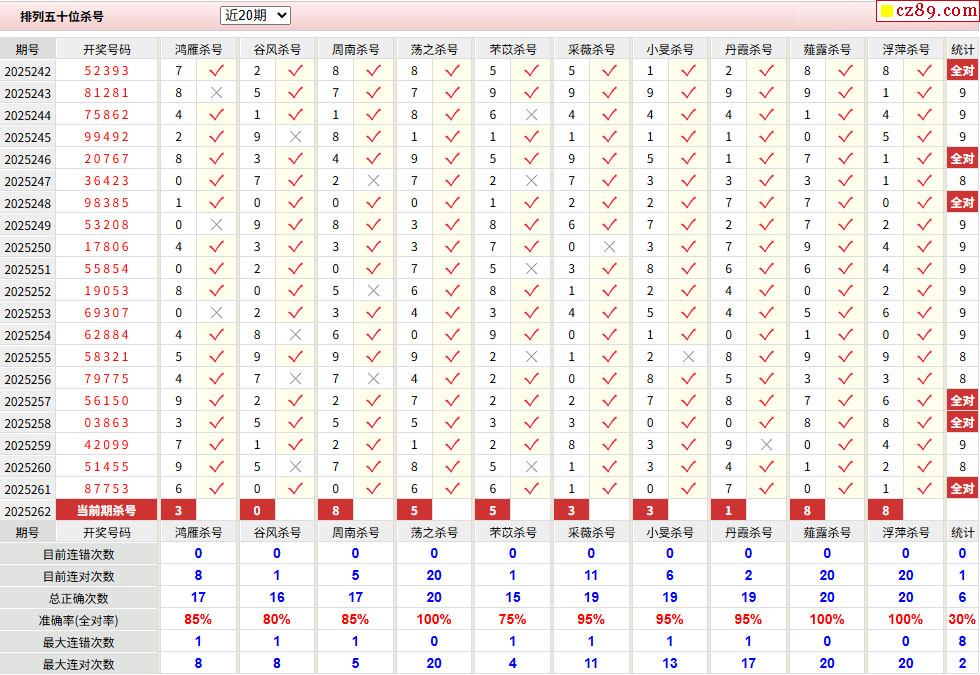Click the draw number 99492
Screen dimensions: 980x675
[x=106, y=137]
